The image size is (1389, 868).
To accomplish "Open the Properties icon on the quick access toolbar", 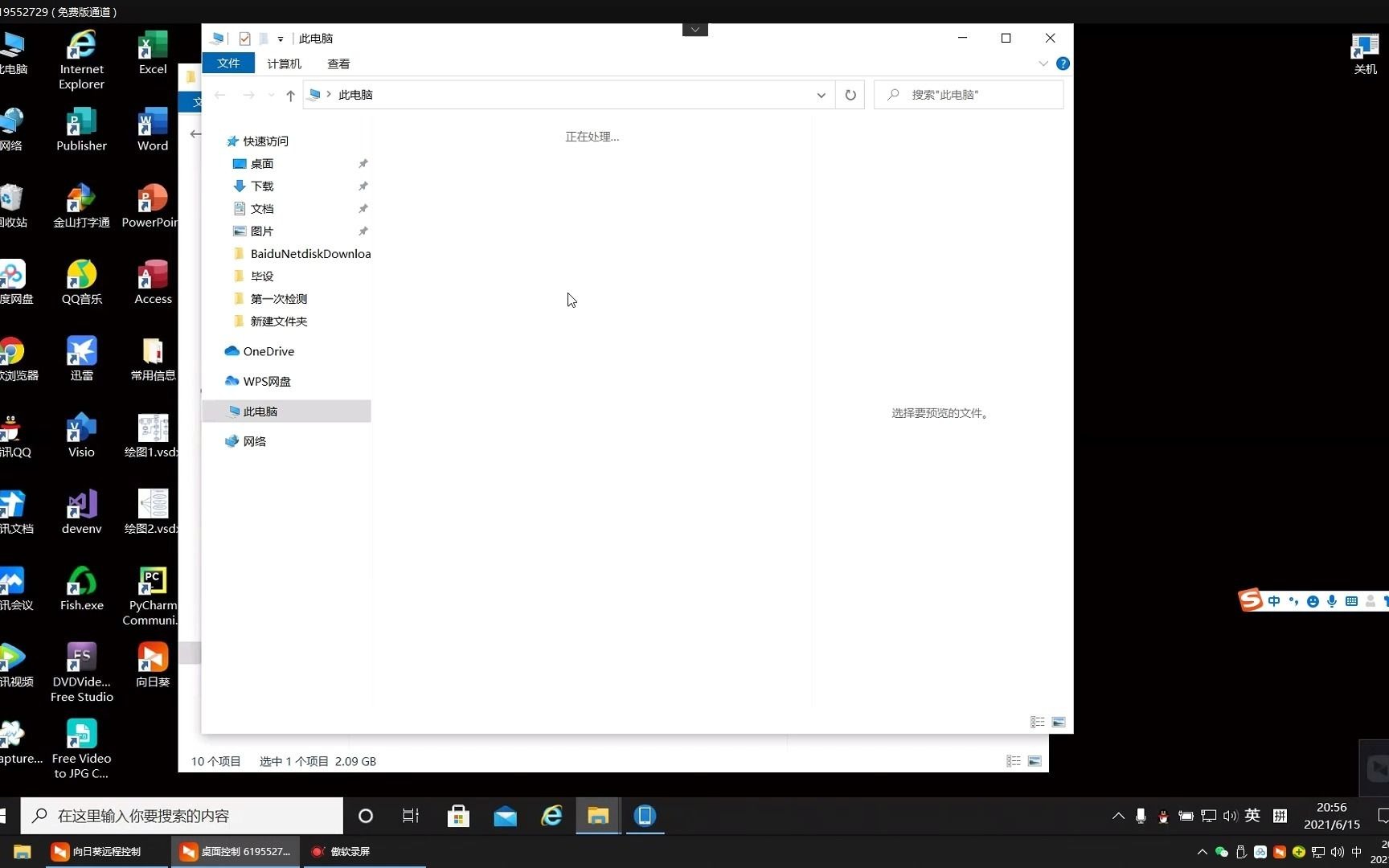I will 244,38.
